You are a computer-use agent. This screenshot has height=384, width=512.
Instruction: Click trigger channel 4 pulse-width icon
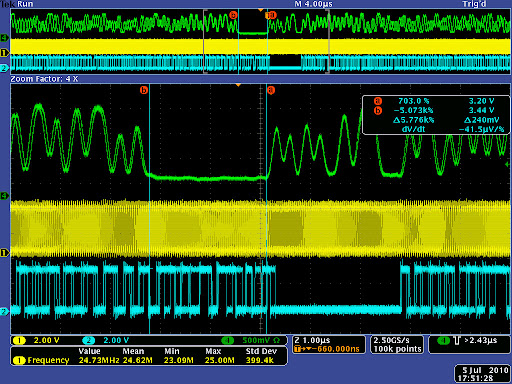(x=457, y=340)
